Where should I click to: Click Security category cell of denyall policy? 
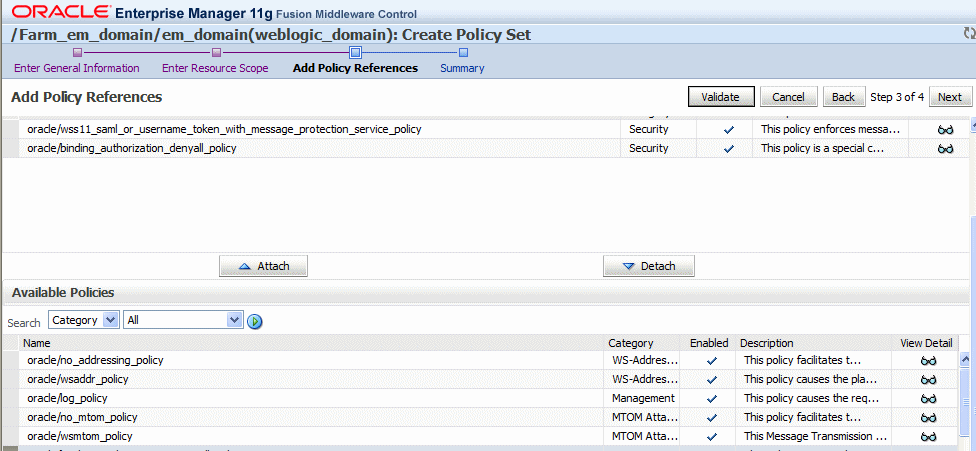pos(649,148)
